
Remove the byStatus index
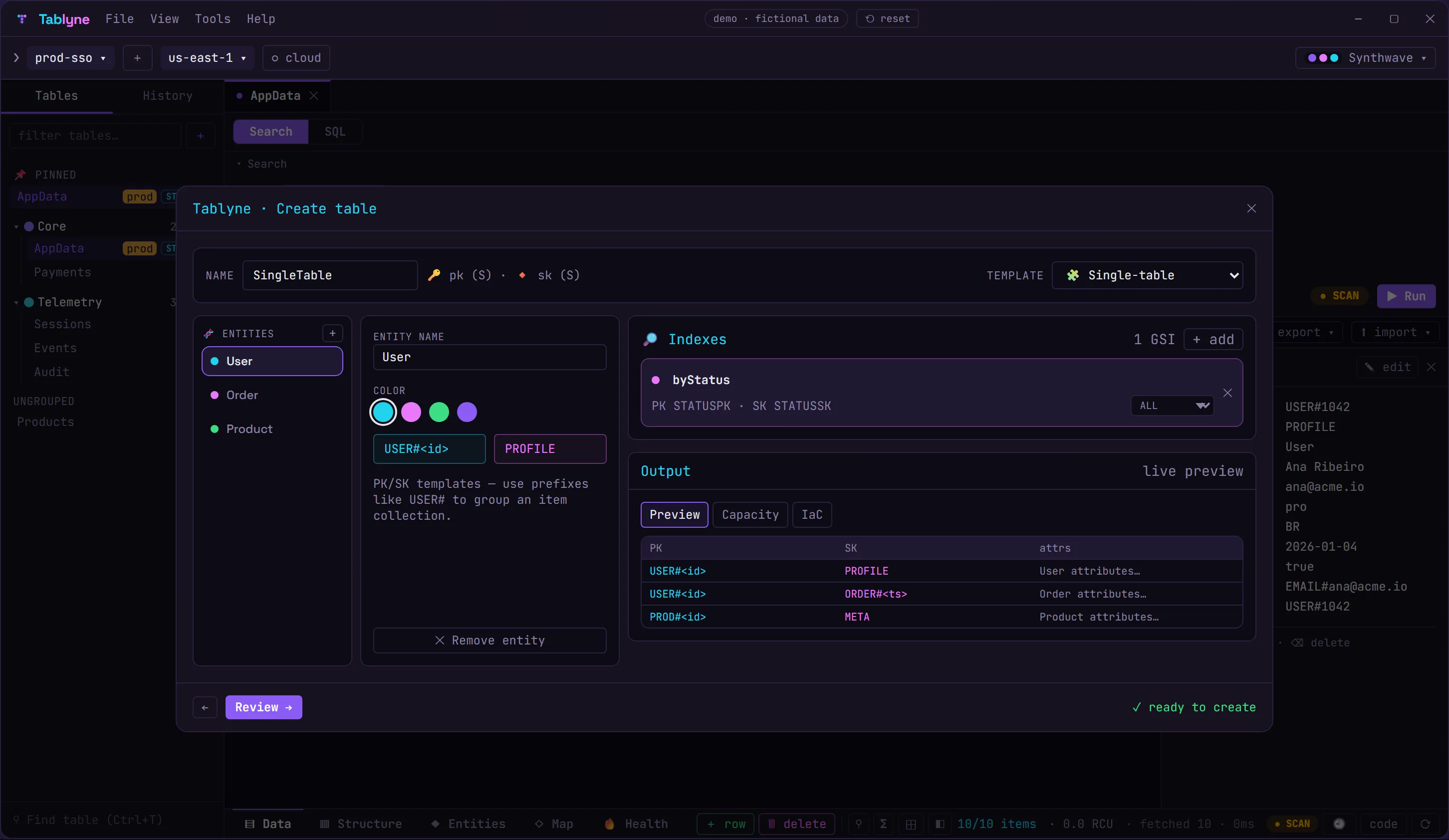pyautogui.click(x=1227, y=393)
